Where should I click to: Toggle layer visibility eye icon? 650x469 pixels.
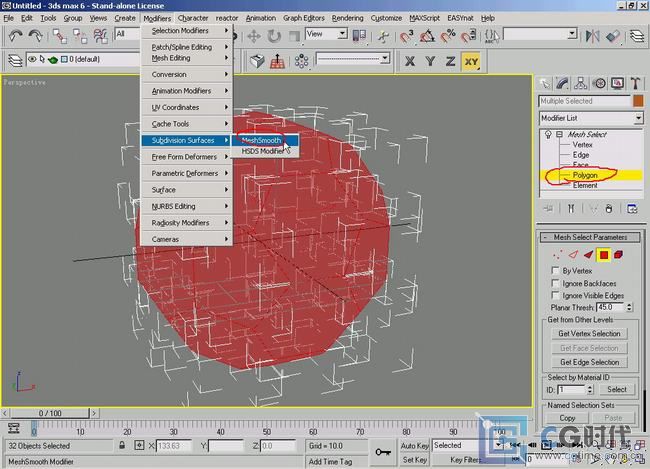(x=32, y=59)
